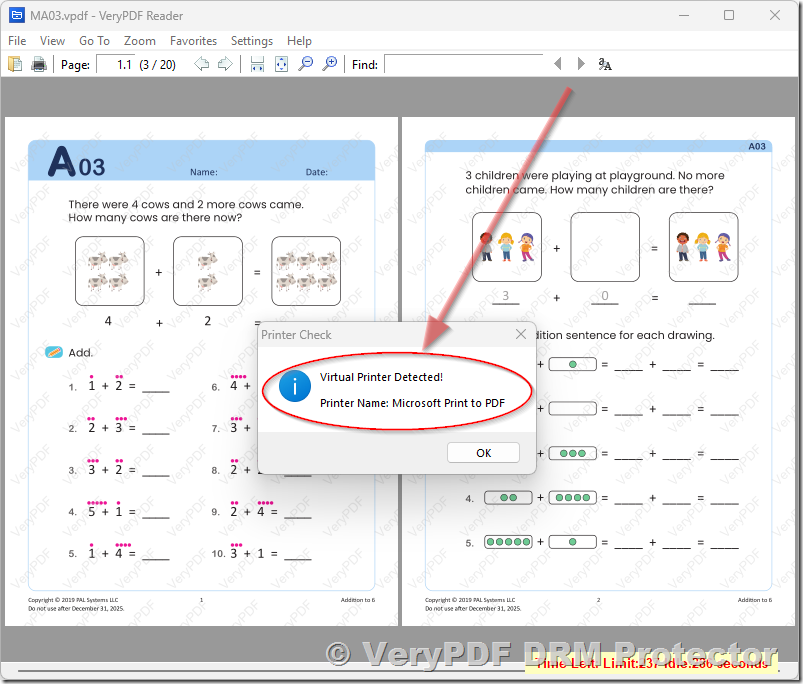Click the Find text input field
The height and width of the screenshot is (684, 803).
pos(463,65)
